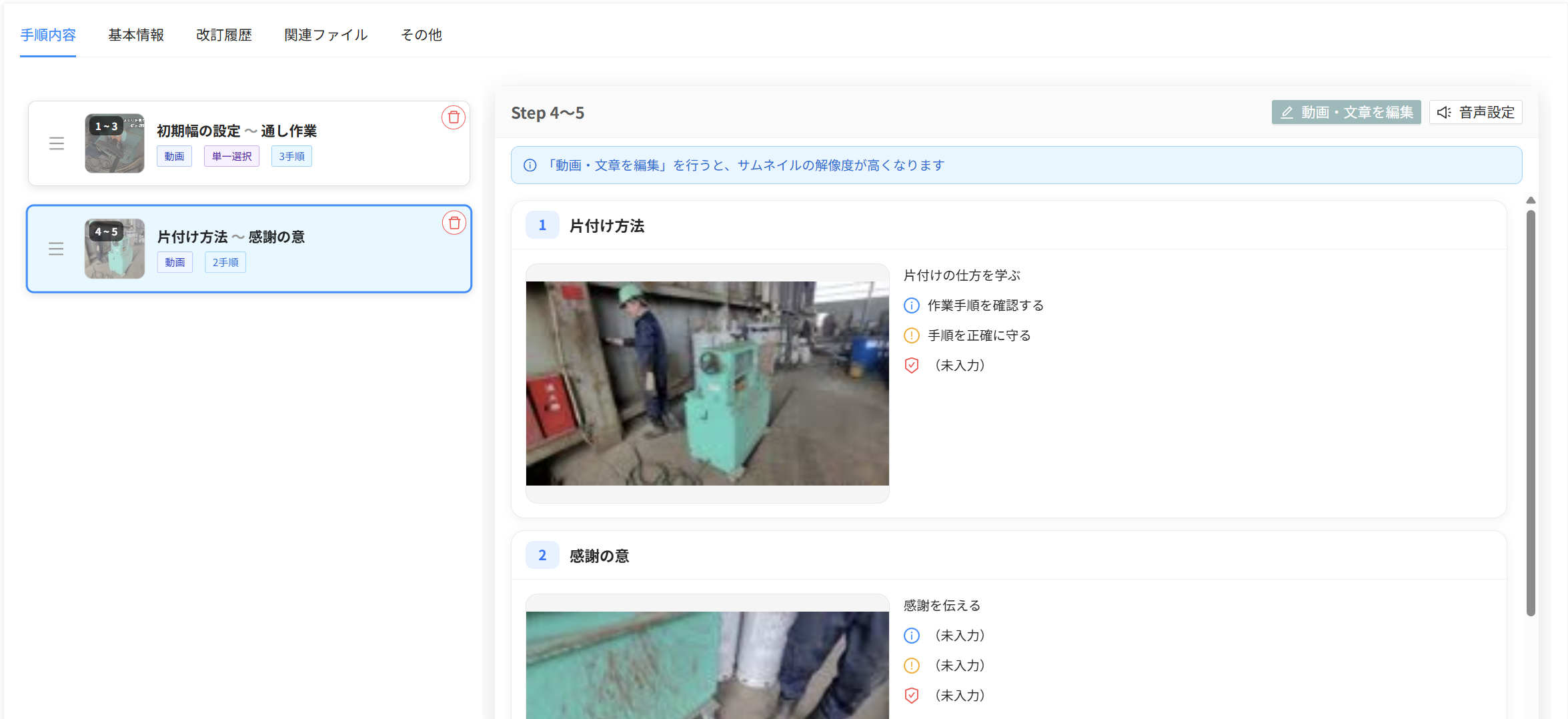Viewport: 1568px width, 719px height.
Task: Delete the 初期幅の設定 step card via trash icon
Action: point(454,117)
